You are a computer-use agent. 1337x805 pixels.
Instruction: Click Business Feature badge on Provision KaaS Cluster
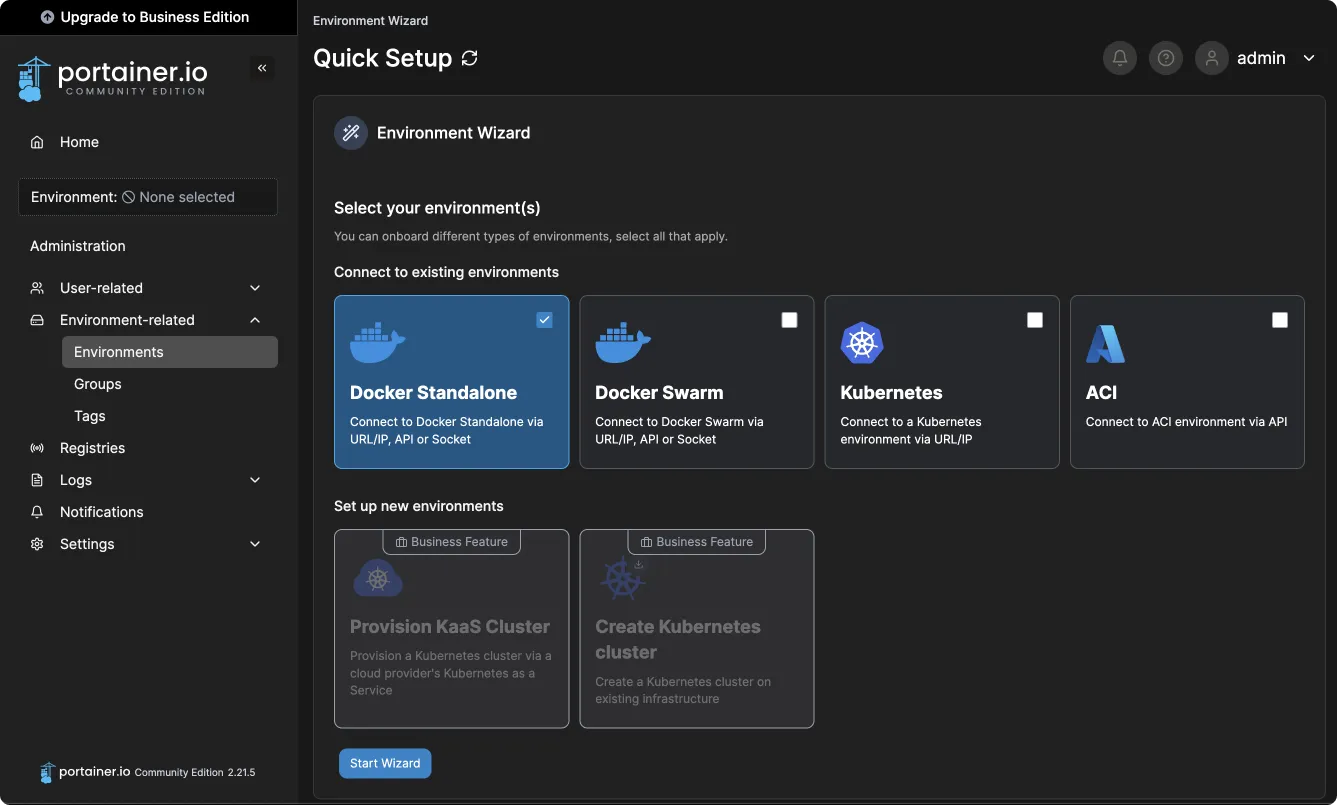click(451, 542)
